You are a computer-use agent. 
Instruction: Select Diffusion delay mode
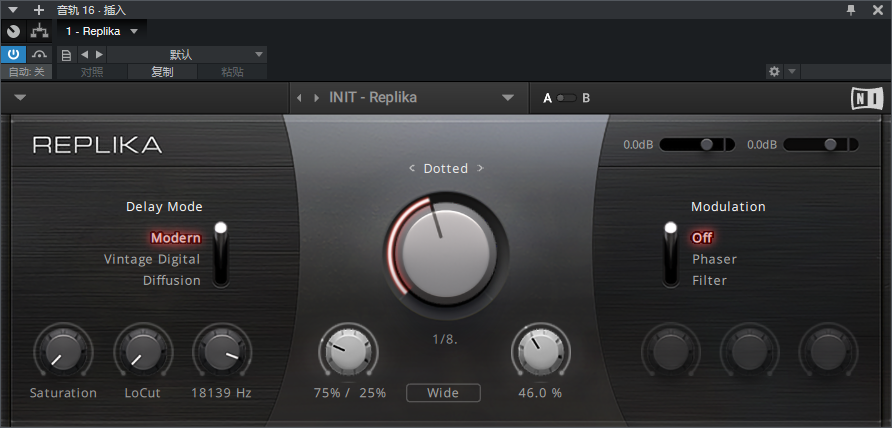click(172, 281)
